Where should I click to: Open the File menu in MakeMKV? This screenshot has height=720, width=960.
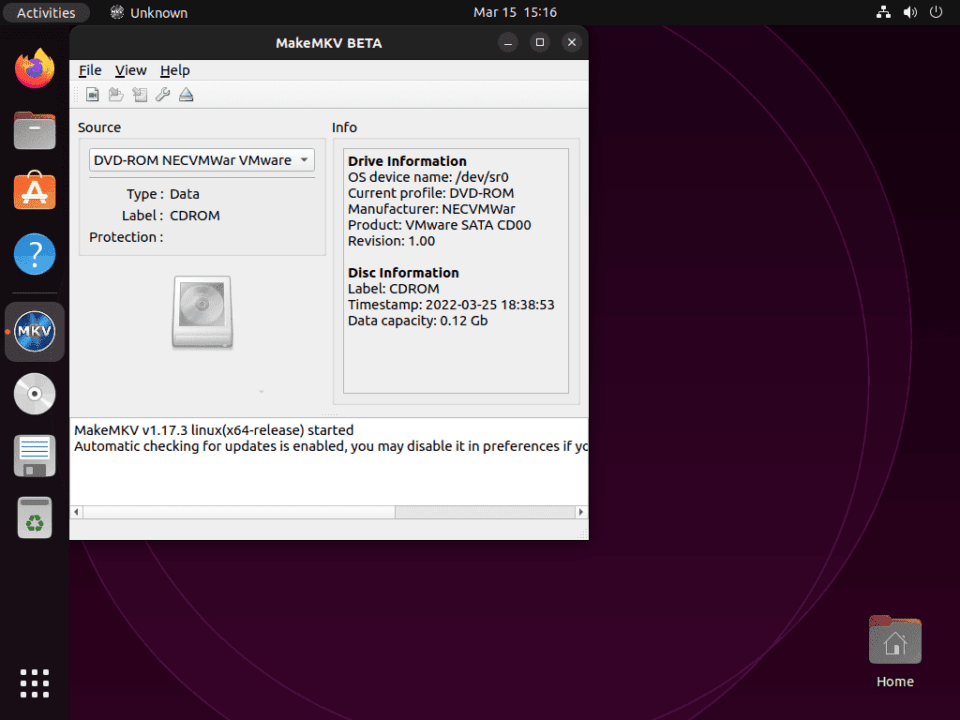pos(89,70)
